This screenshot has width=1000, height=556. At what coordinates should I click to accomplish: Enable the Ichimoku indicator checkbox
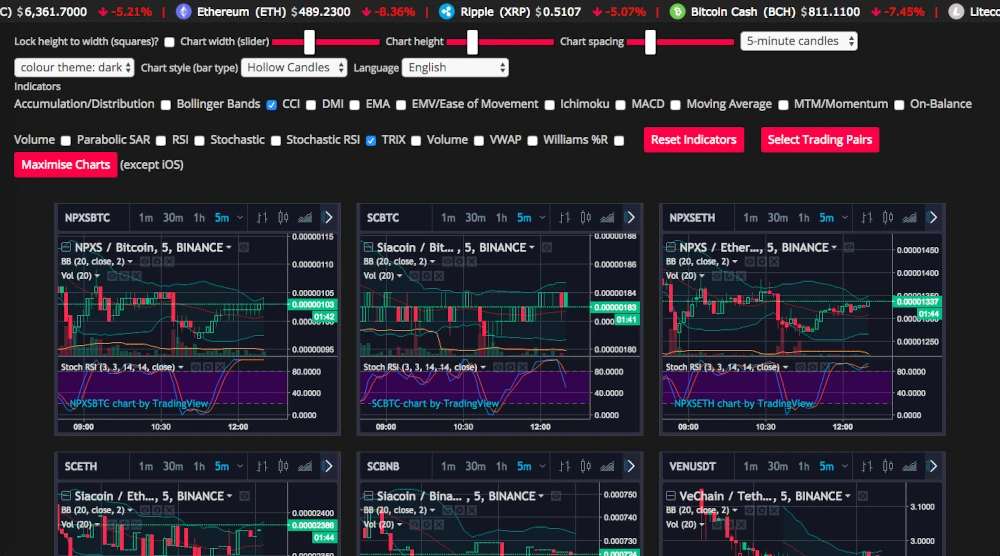[x=621, y=105]
